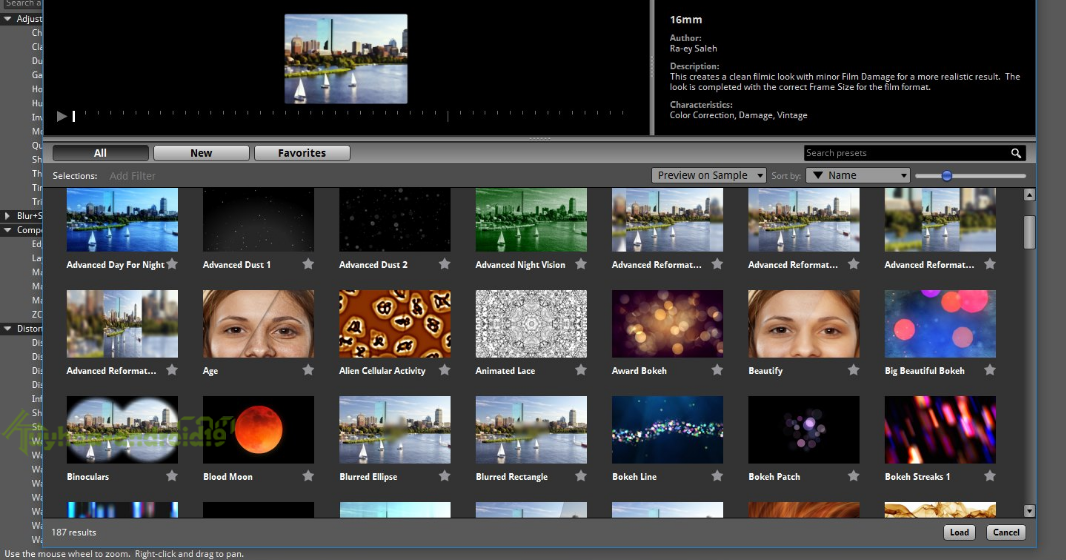This screenshot has height=560, width=1066.
Task: Collapse the Comp category in sidebar tree
Action: 7,230
